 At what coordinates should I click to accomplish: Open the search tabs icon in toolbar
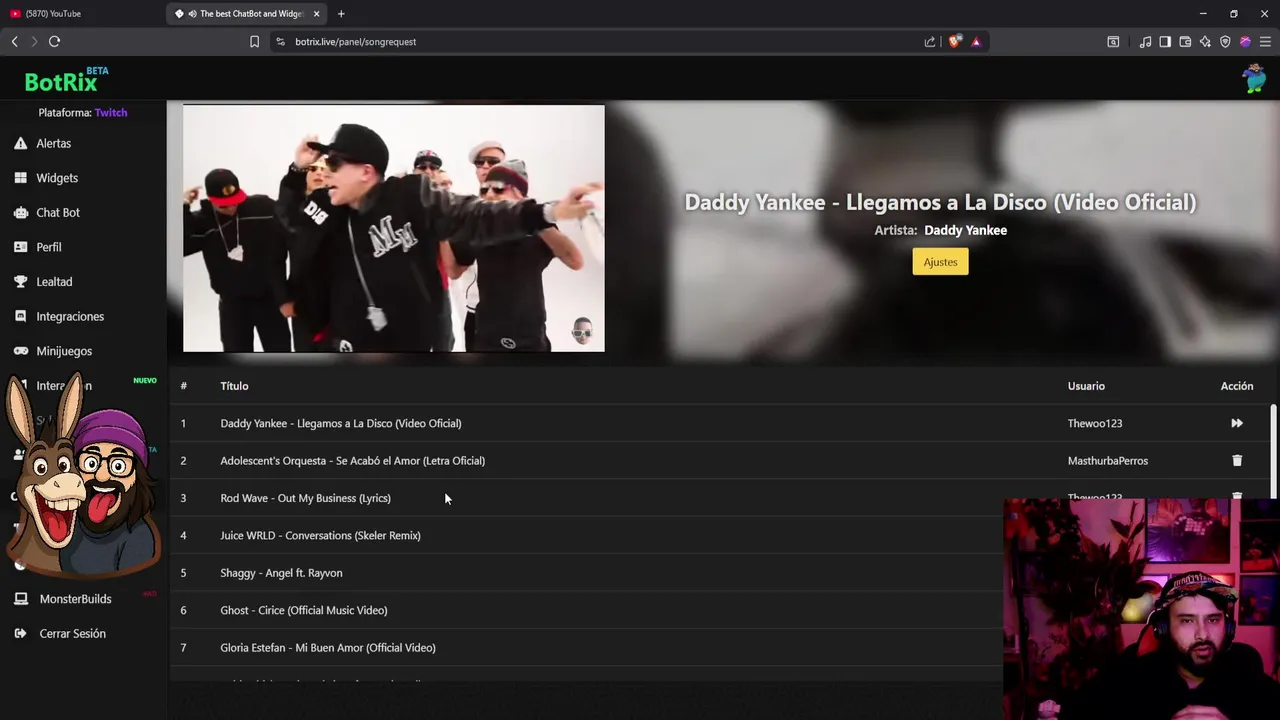(1113, 42)
